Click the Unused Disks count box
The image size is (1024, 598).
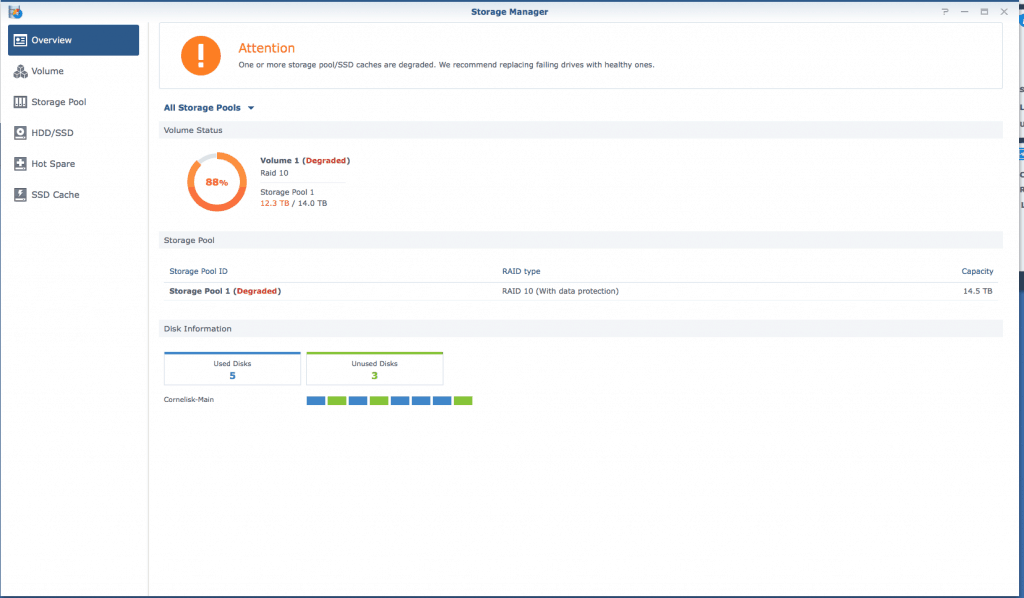tap(374, 368)
